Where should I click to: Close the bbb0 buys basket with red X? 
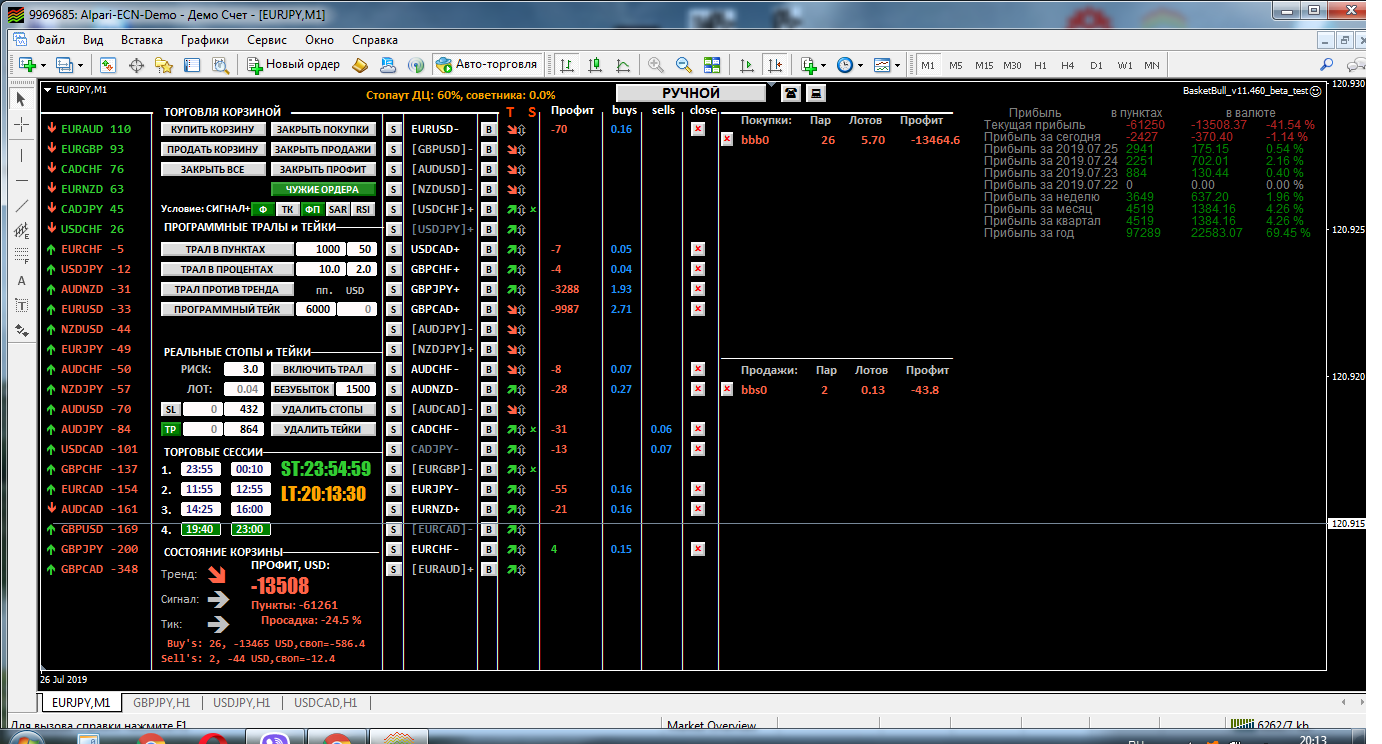[727, 140]
